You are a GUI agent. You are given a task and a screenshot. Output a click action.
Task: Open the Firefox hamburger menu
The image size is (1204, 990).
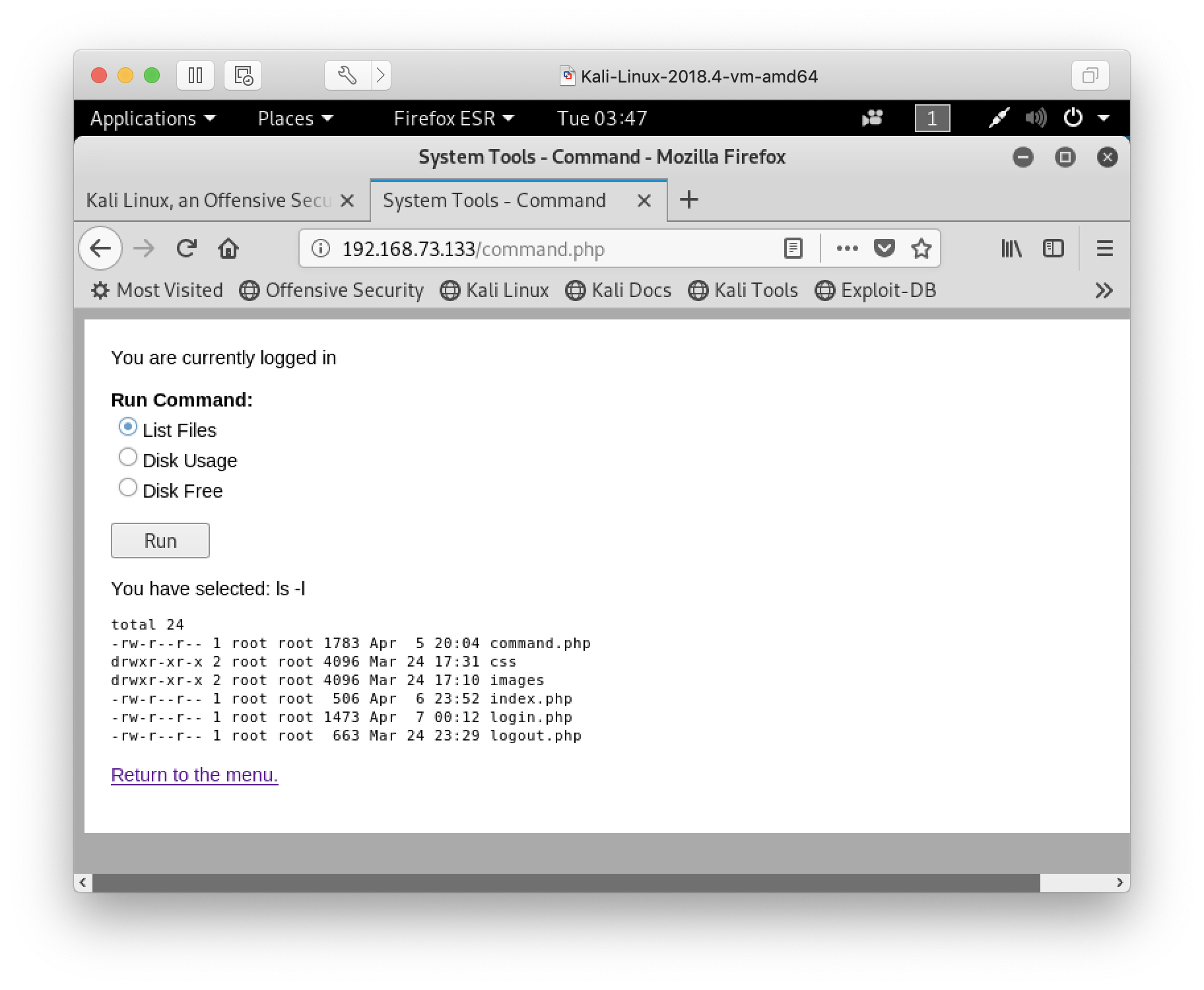[x=1104, y=249]
